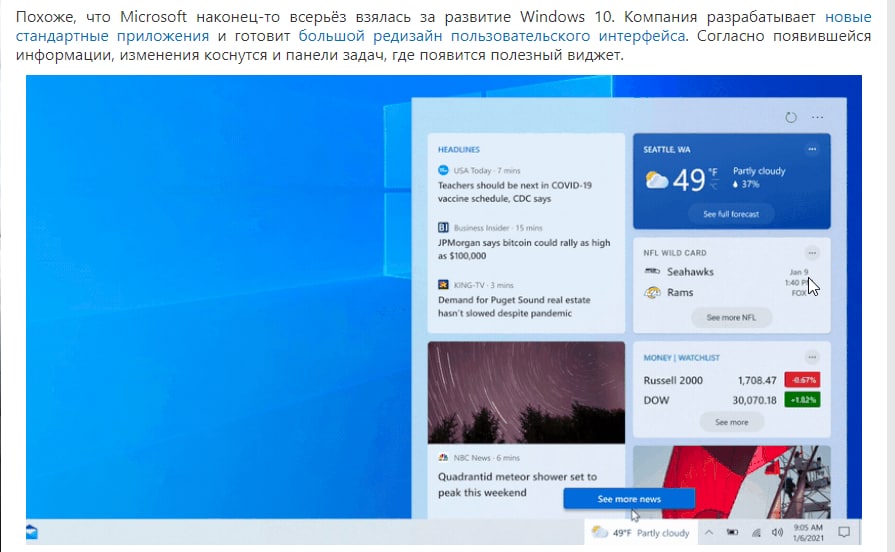Click 'See full forecast' button
This screenshot has width=895, height=552.
(x=731, y=214)
